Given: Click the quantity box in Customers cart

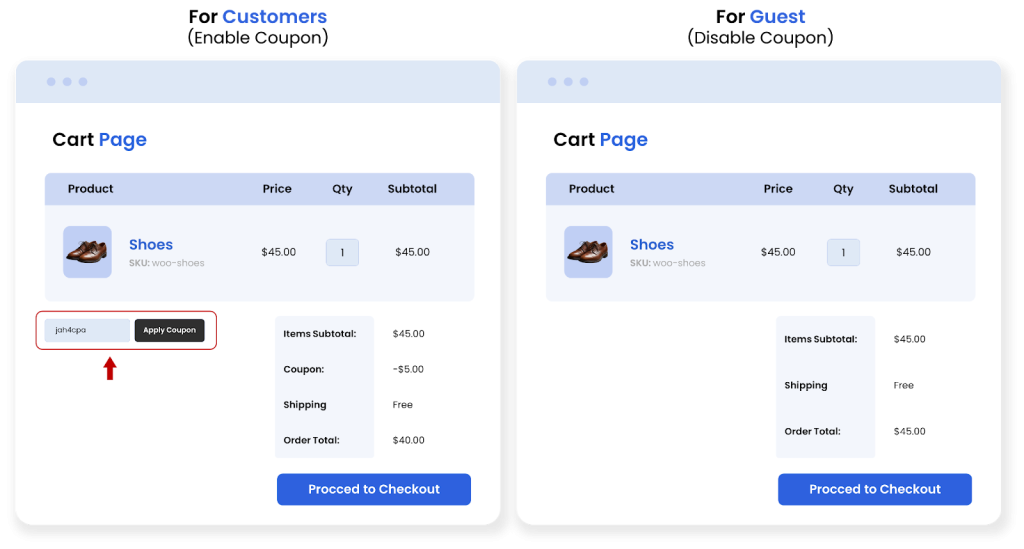Looking at the screenshot, I should (x=342, y=252).
